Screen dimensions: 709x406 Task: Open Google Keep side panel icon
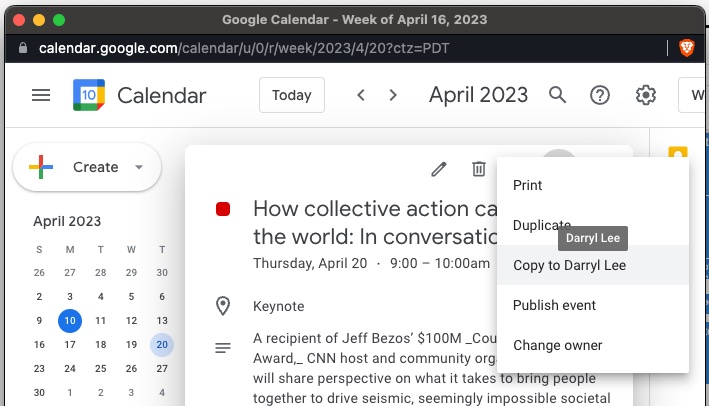(677, 152)
